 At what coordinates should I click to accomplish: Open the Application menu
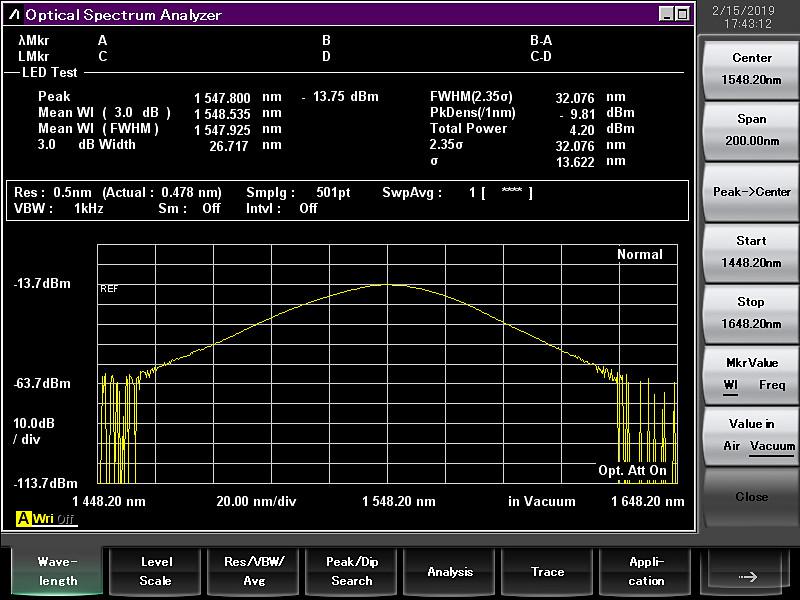coord(646,571)
